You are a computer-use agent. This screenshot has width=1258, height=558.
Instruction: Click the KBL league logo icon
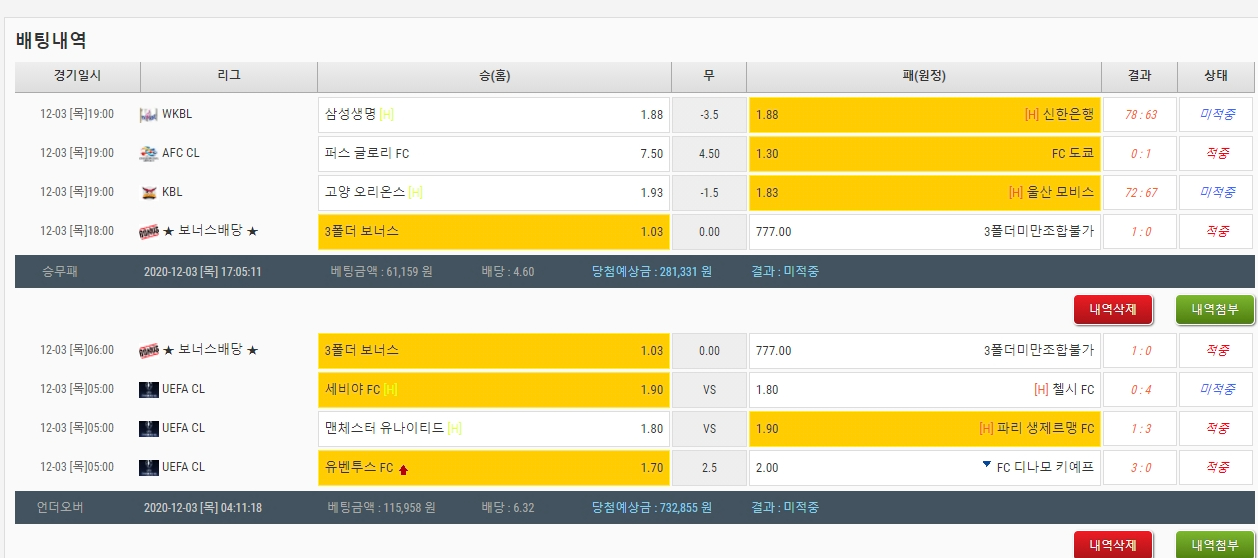149,192
